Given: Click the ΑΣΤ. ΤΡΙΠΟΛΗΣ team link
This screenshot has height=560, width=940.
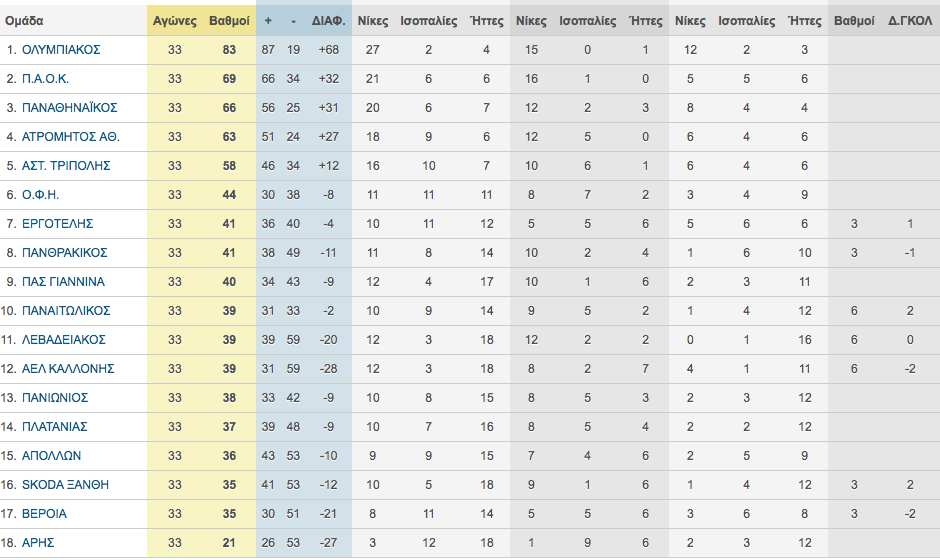Looking at the screenshot, I should point(66,165).
